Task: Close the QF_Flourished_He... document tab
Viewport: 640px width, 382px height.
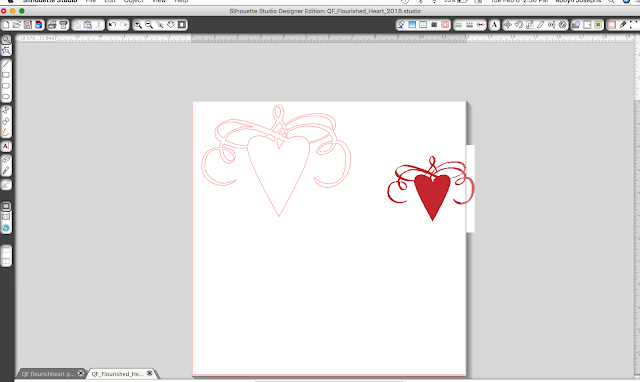Action: (x=149, y=373)
